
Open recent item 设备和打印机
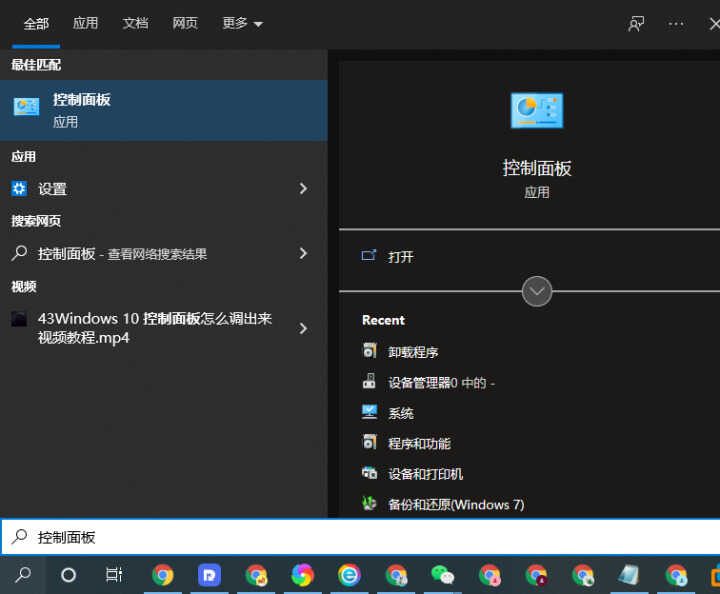coord(425,474)
